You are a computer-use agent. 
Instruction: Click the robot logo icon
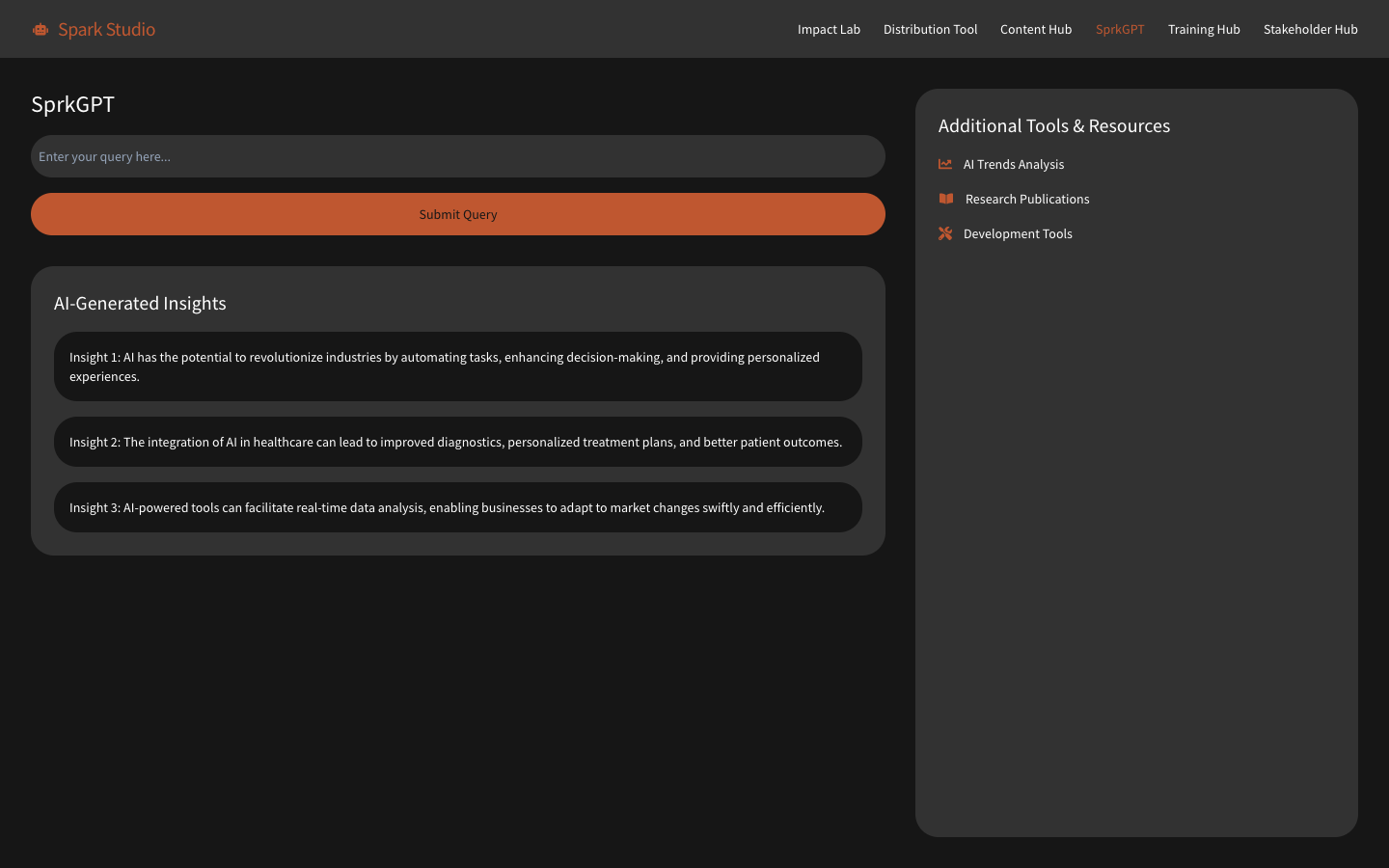pyautogui.click(x=40, y=30)
